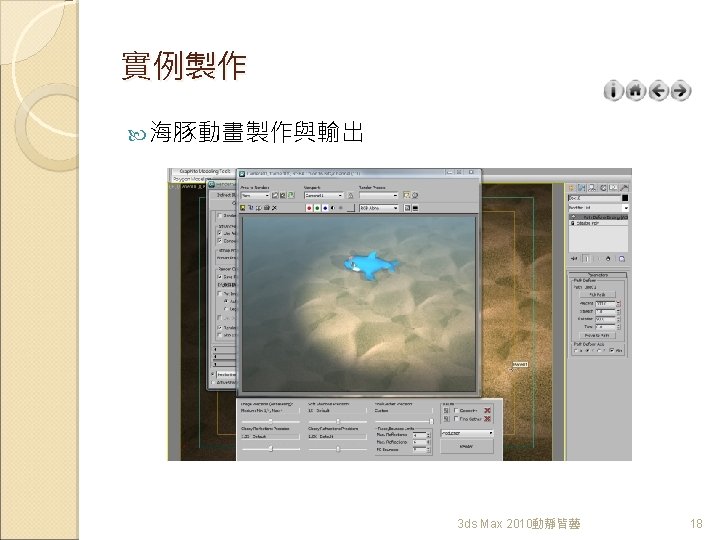The image size is (720, 540).
Task: Adjust Image Precision antialiasing slider
Action: tap(270, 421)
